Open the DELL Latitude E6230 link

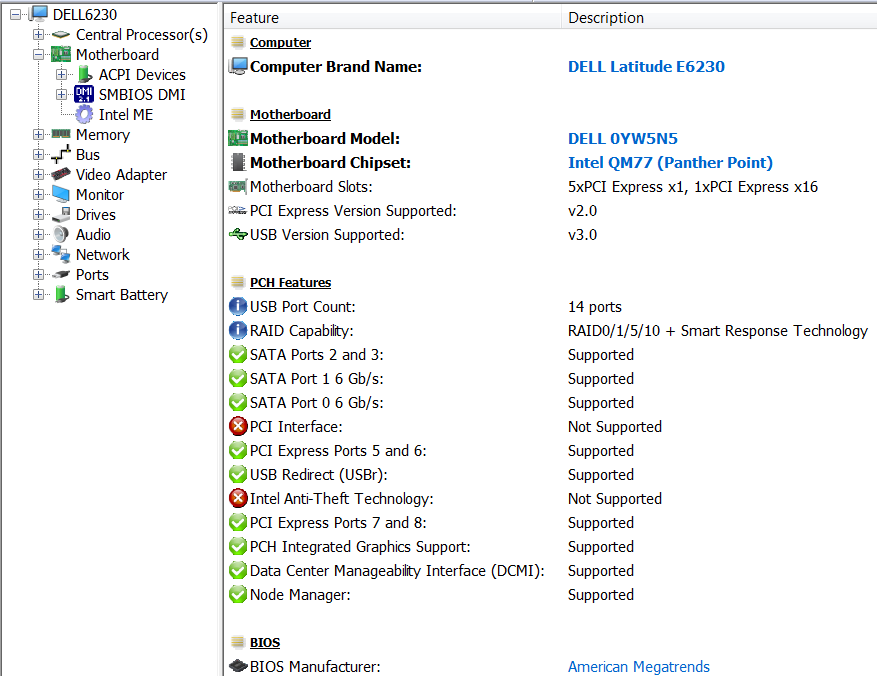coord(646,67)
